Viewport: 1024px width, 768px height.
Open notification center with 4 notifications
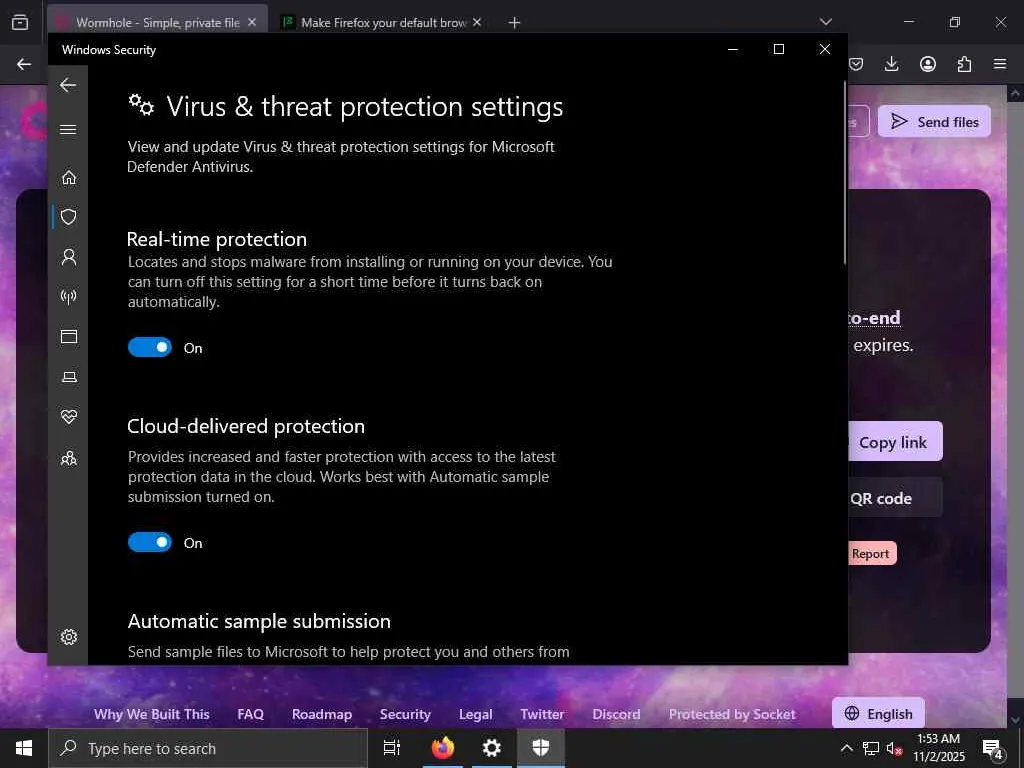993,748
